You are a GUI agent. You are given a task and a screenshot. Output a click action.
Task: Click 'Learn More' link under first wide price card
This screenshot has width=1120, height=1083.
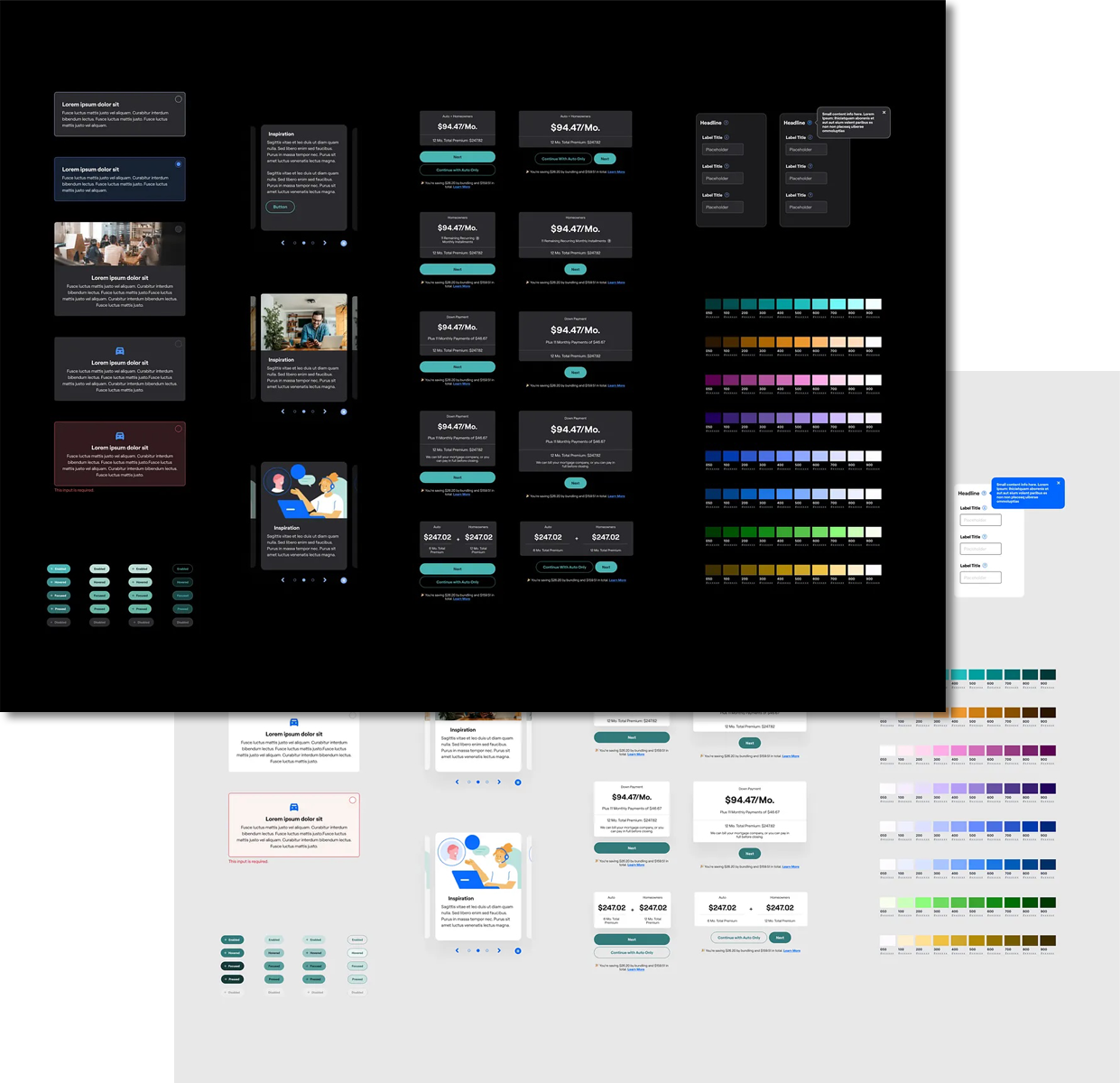pos(616,171)
